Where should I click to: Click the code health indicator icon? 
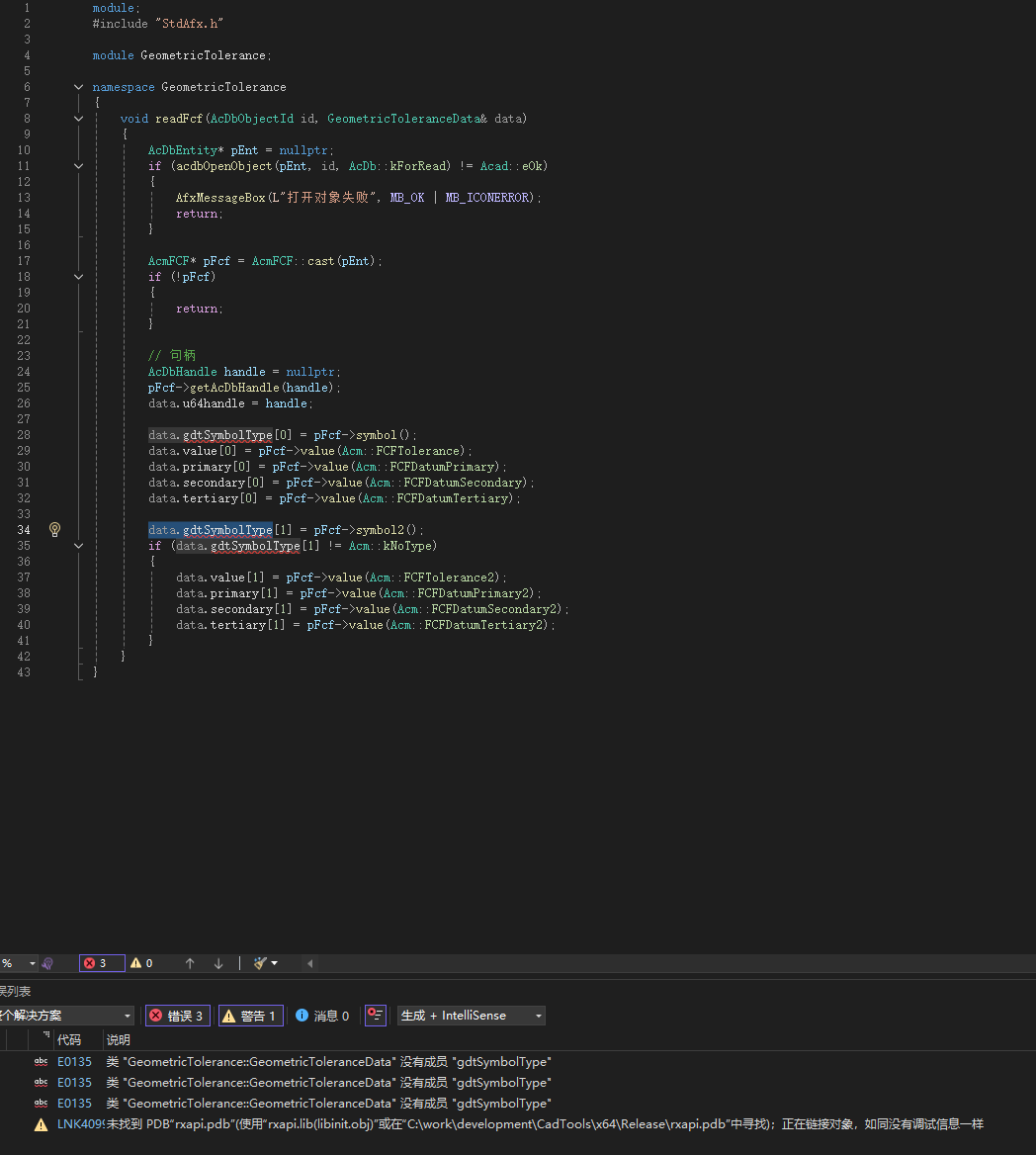click(47, 963)
